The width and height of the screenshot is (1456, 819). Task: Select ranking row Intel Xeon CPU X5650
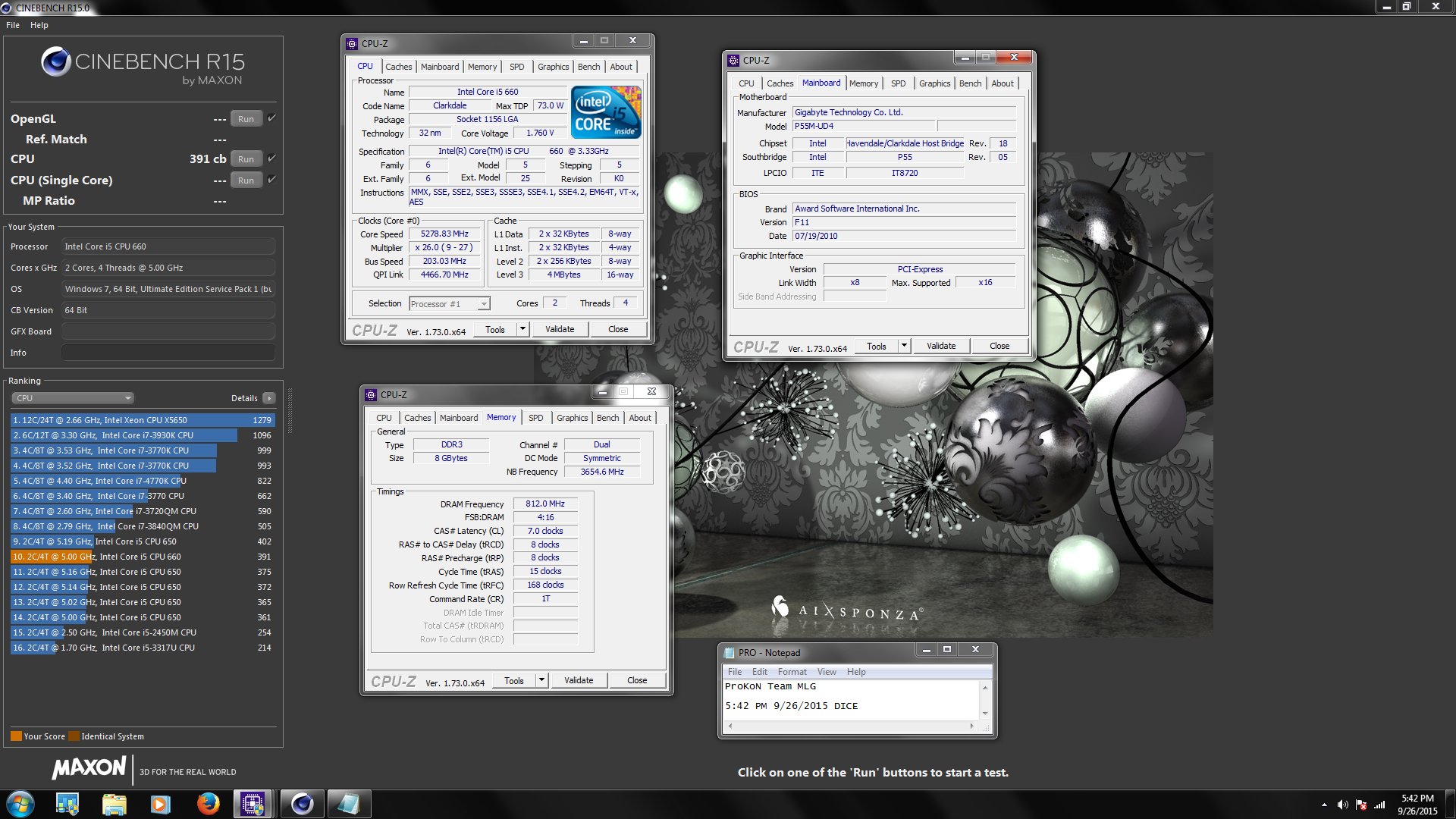coord(143,420)
